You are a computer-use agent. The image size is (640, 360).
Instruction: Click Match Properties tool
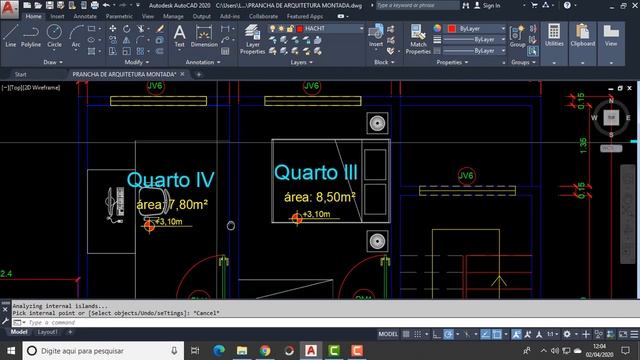(x=418, y=39)
